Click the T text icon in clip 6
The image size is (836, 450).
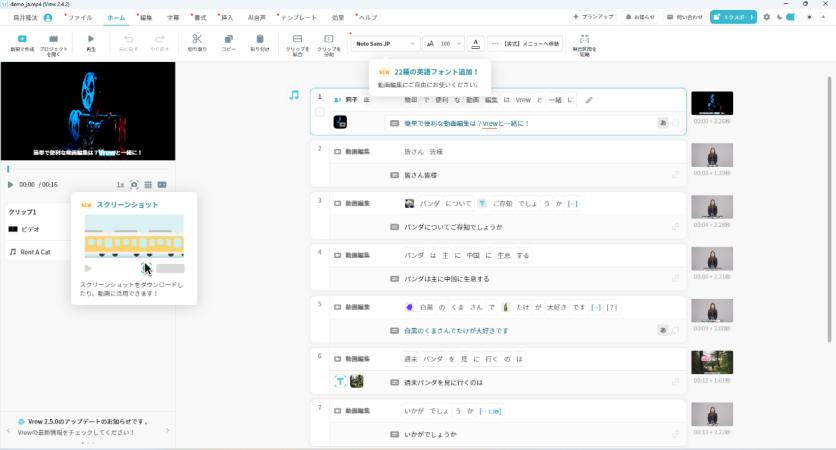(x=340, y=381)
